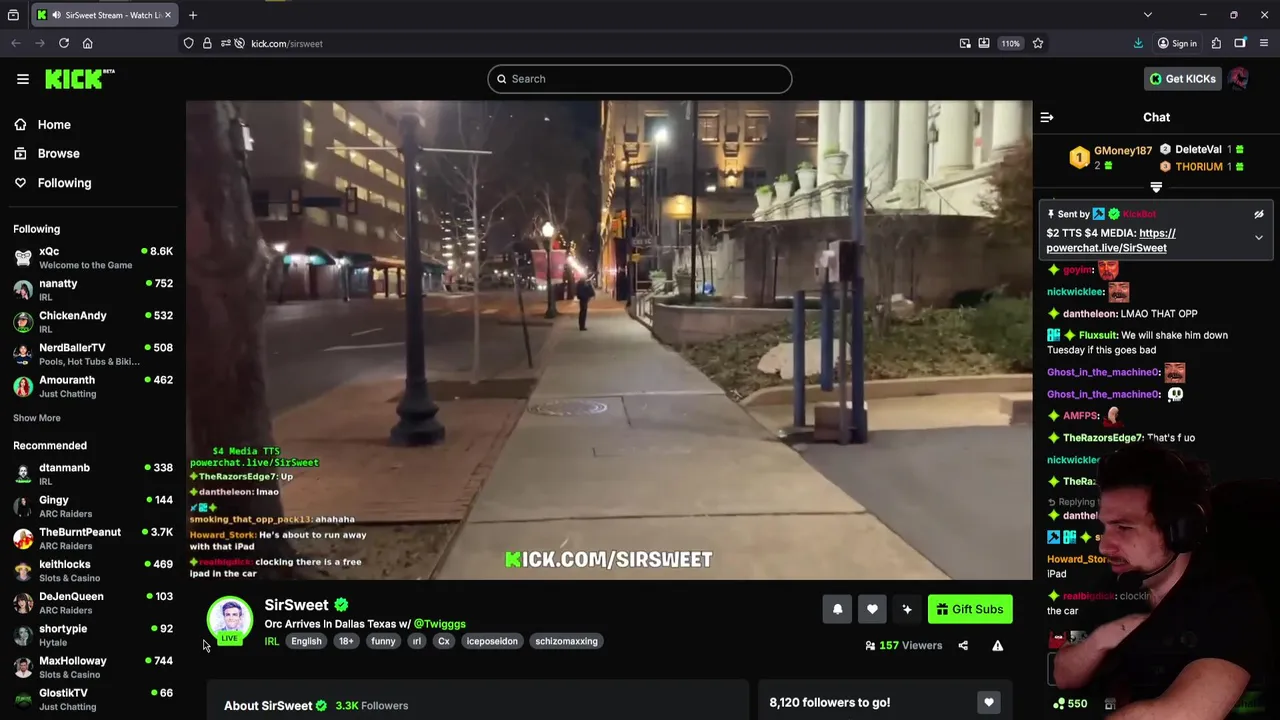
Task: Click the Gift Subs button
Action: (x=970, y=609)
